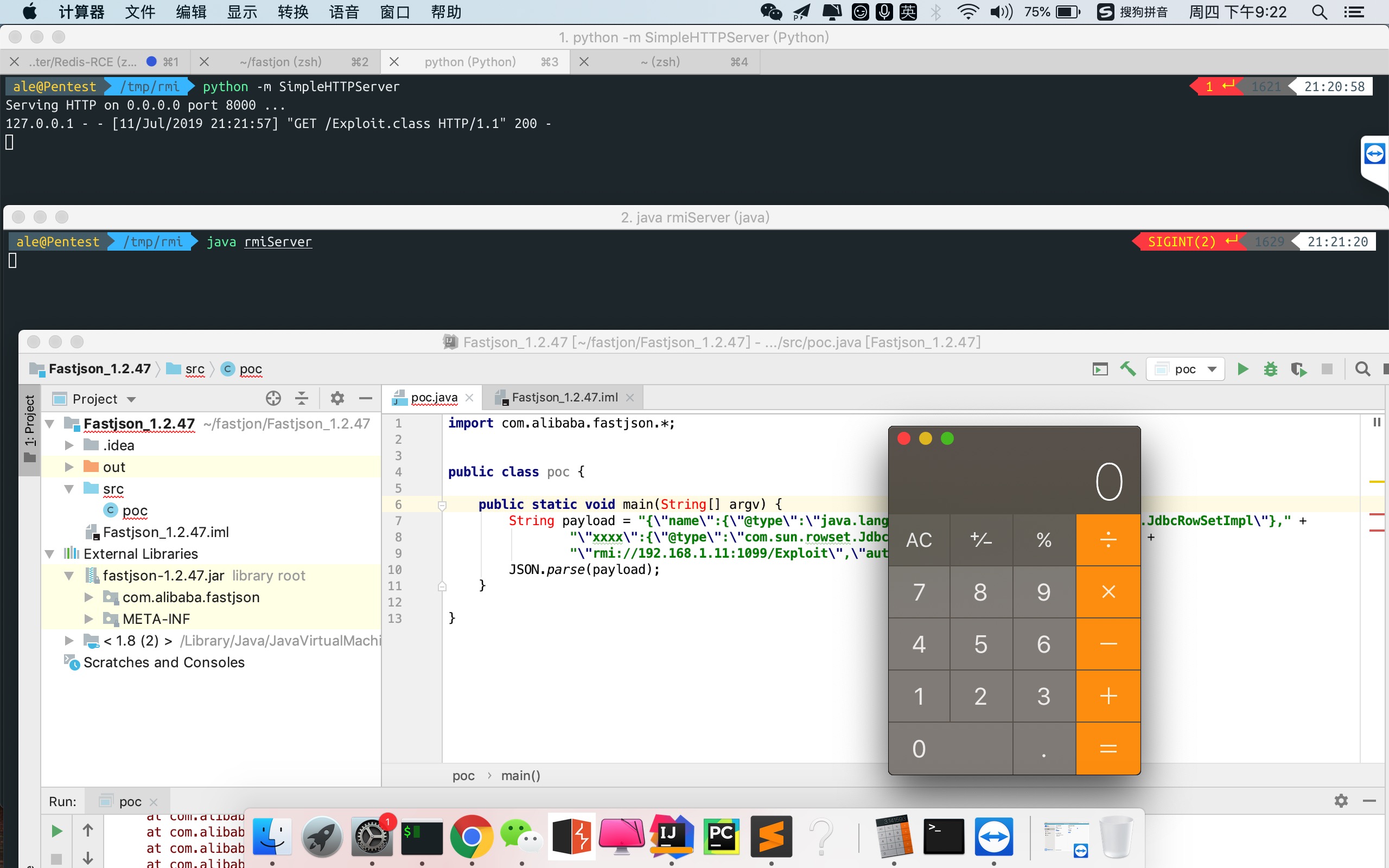The image size is (1389, 868).
Task: Click the rerun arrow in the Run panel
Action: pyautogui.click(x=57, y=831)
